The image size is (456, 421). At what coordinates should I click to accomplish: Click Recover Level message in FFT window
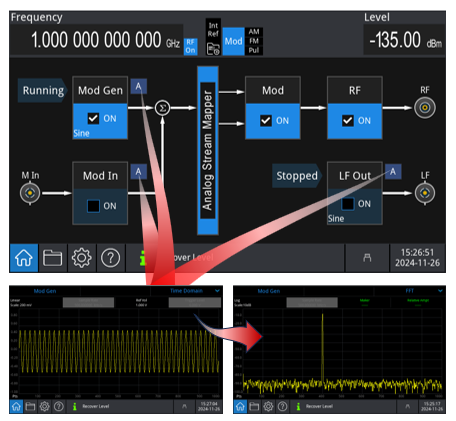(319, 406)
